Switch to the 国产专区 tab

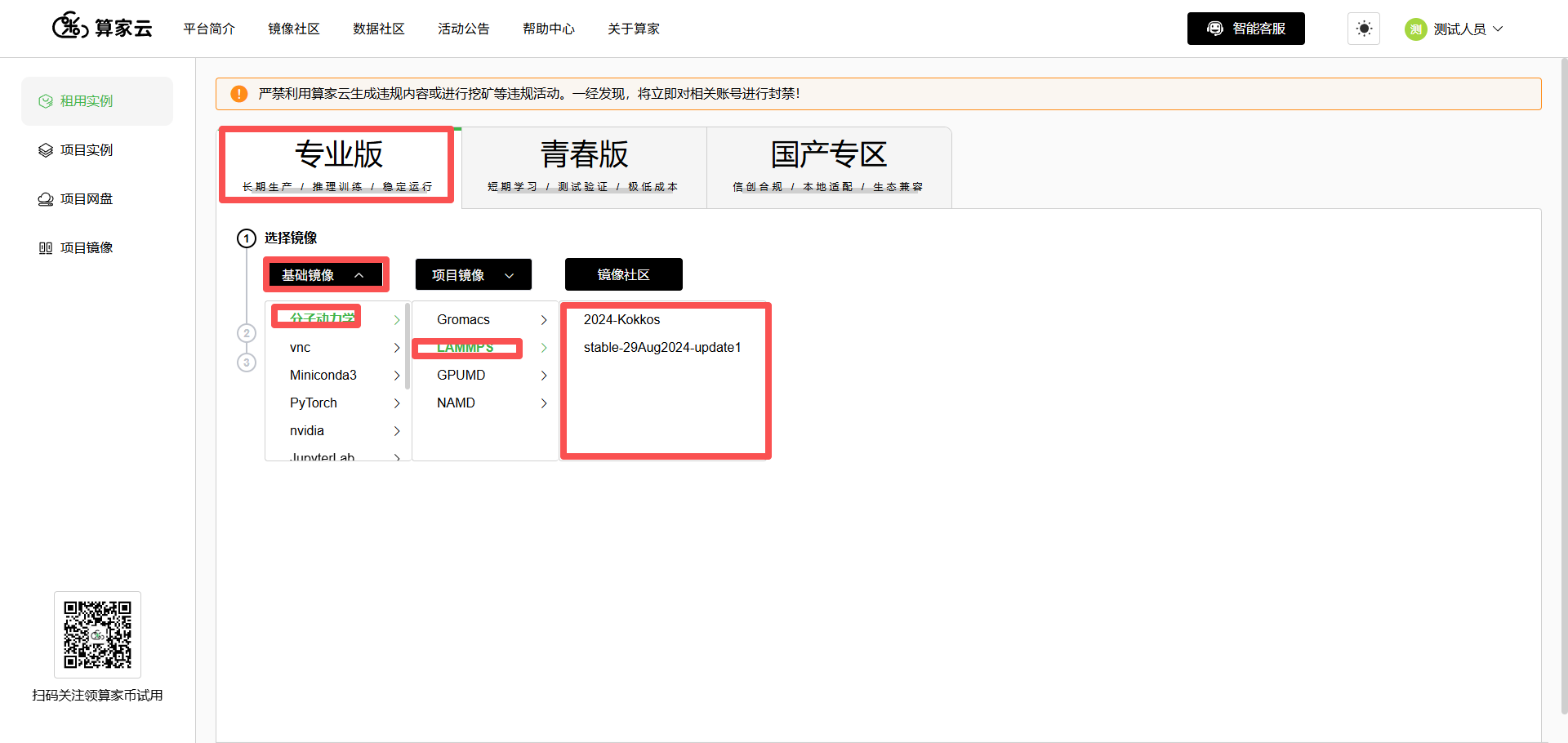[829, 167]
